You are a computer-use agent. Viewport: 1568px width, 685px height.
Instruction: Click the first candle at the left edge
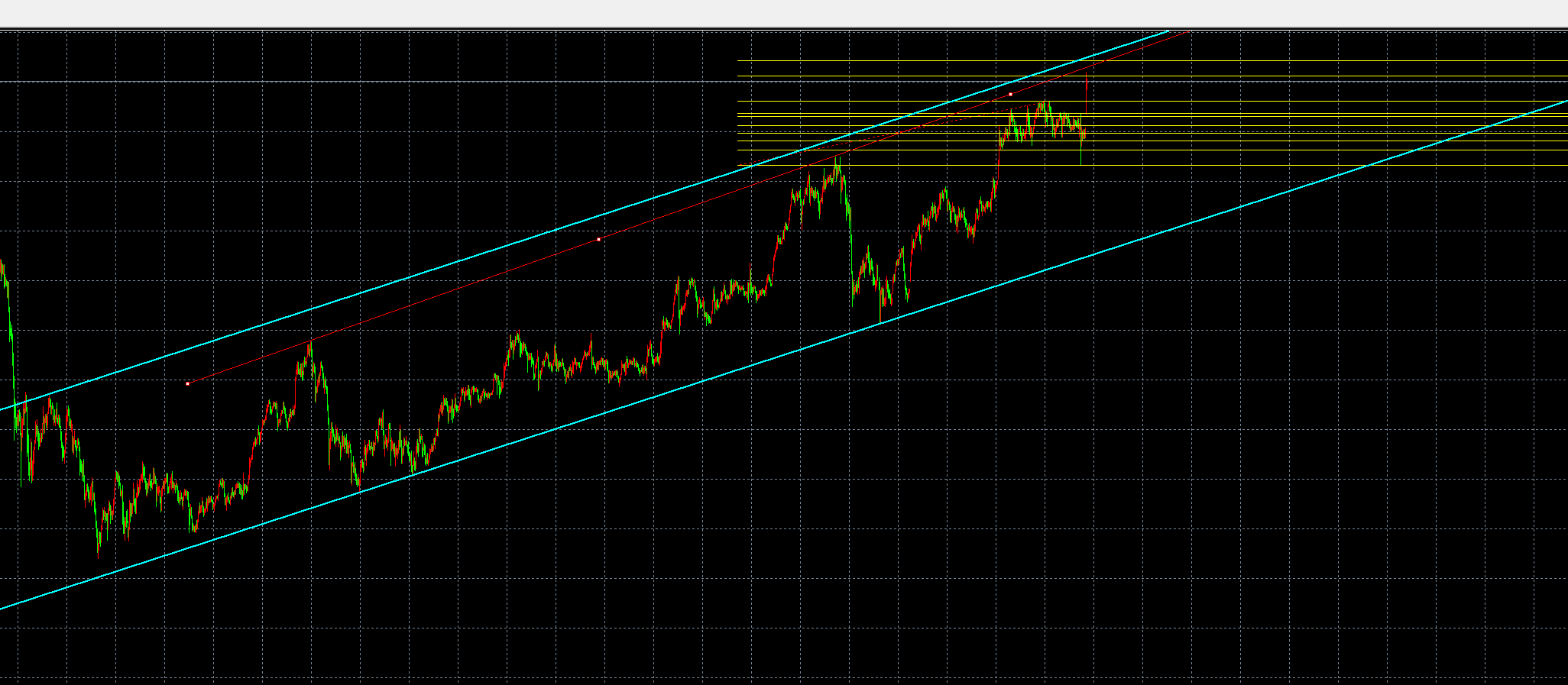[x=2, y=269]
